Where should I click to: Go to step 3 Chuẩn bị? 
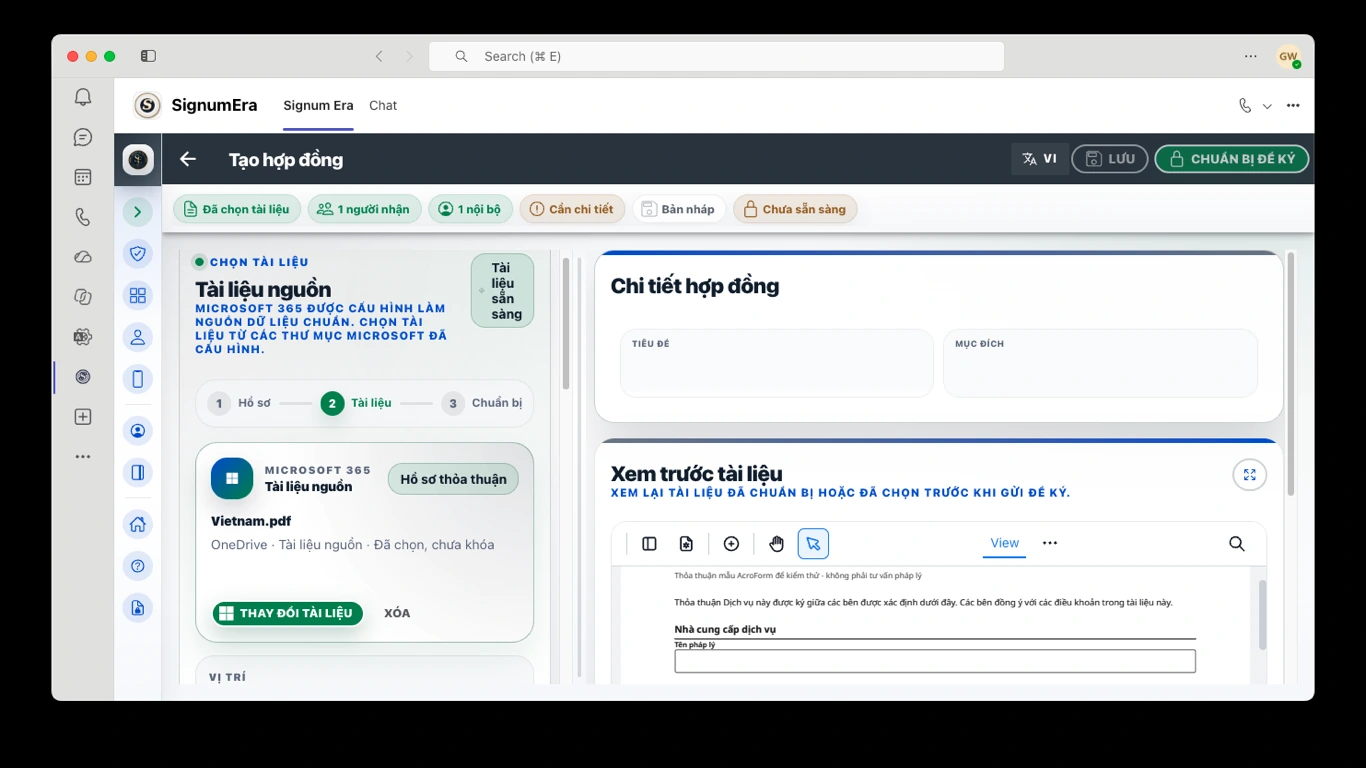tap(483, 404)
